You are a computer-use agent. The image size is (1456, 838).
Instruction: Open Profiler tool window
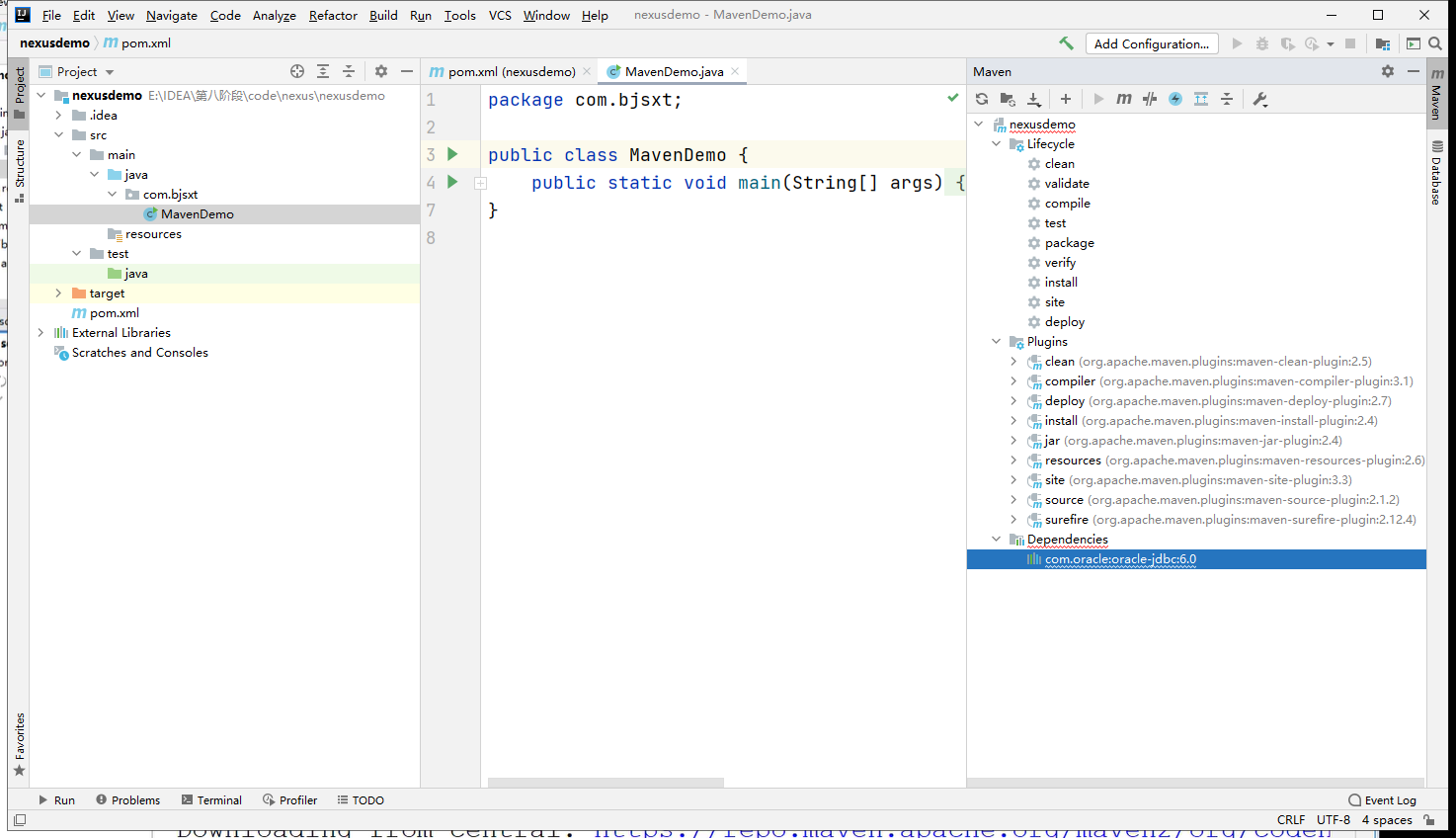[290, 800]
